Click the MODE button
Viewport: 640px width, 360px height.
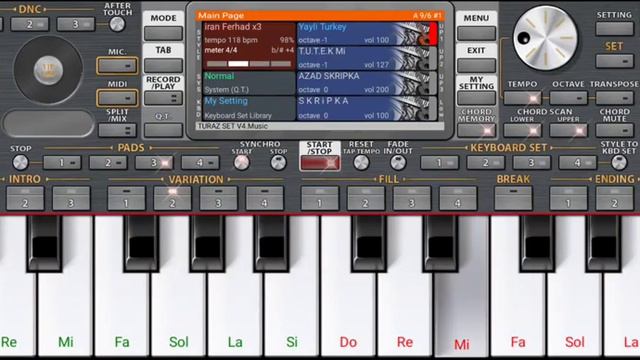(x=163, y=33)
